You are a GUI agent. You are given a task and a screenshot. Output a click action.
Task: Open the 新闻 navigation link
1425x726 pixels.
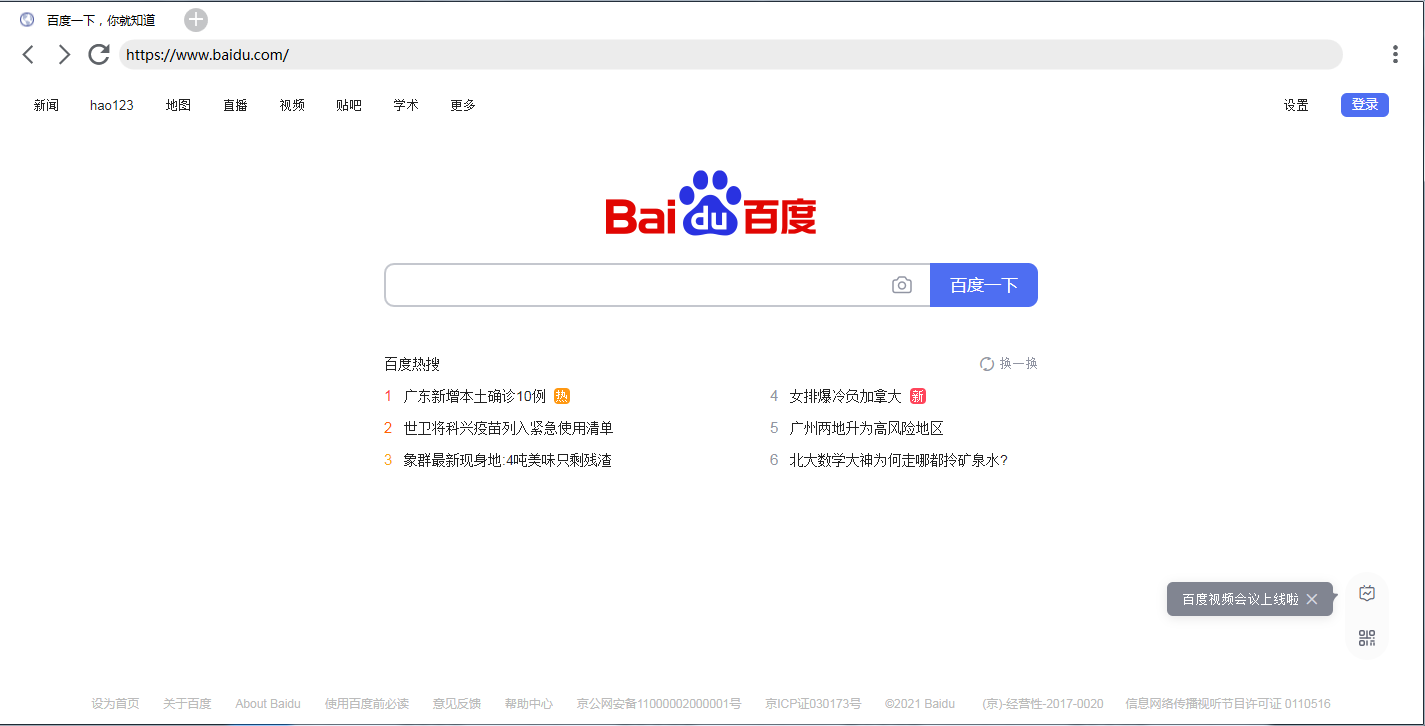coord(46,105)
